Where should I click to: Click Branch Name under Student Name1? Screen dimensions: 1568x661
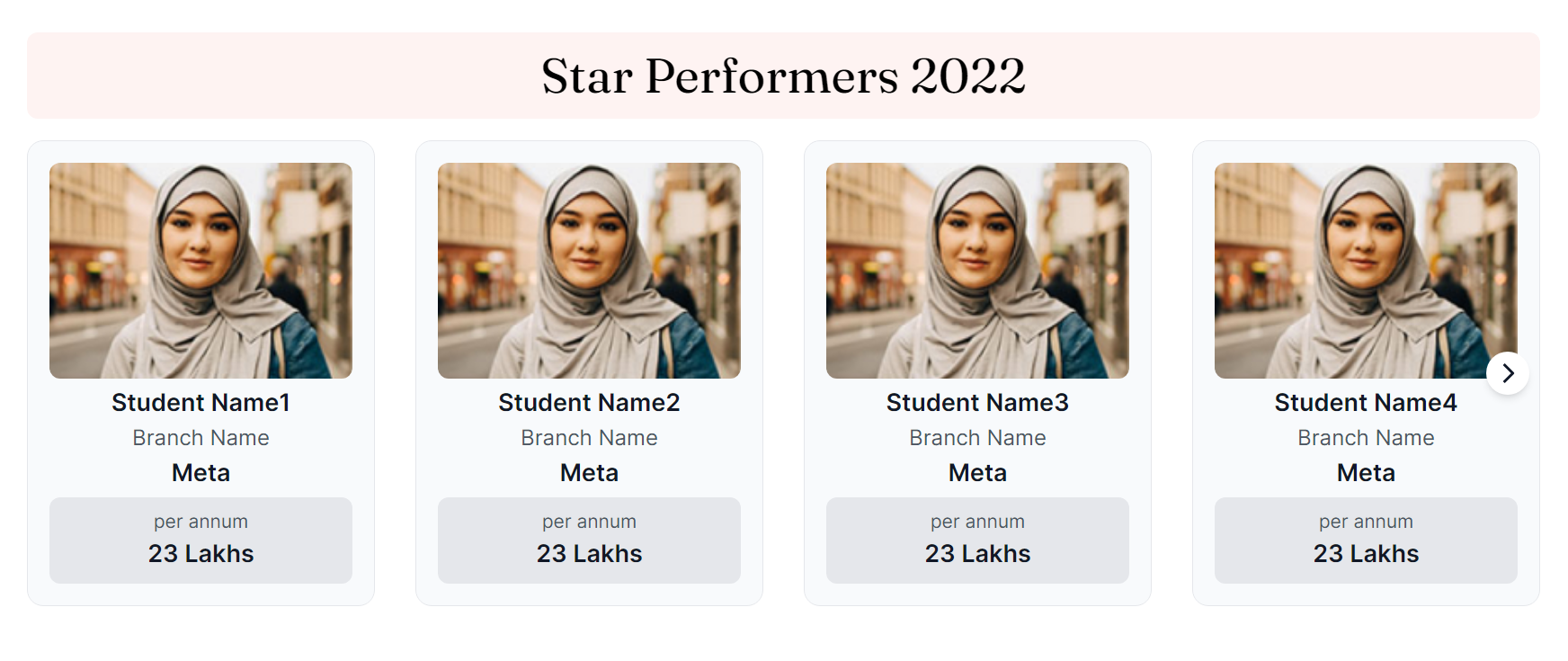click(200, 438)
